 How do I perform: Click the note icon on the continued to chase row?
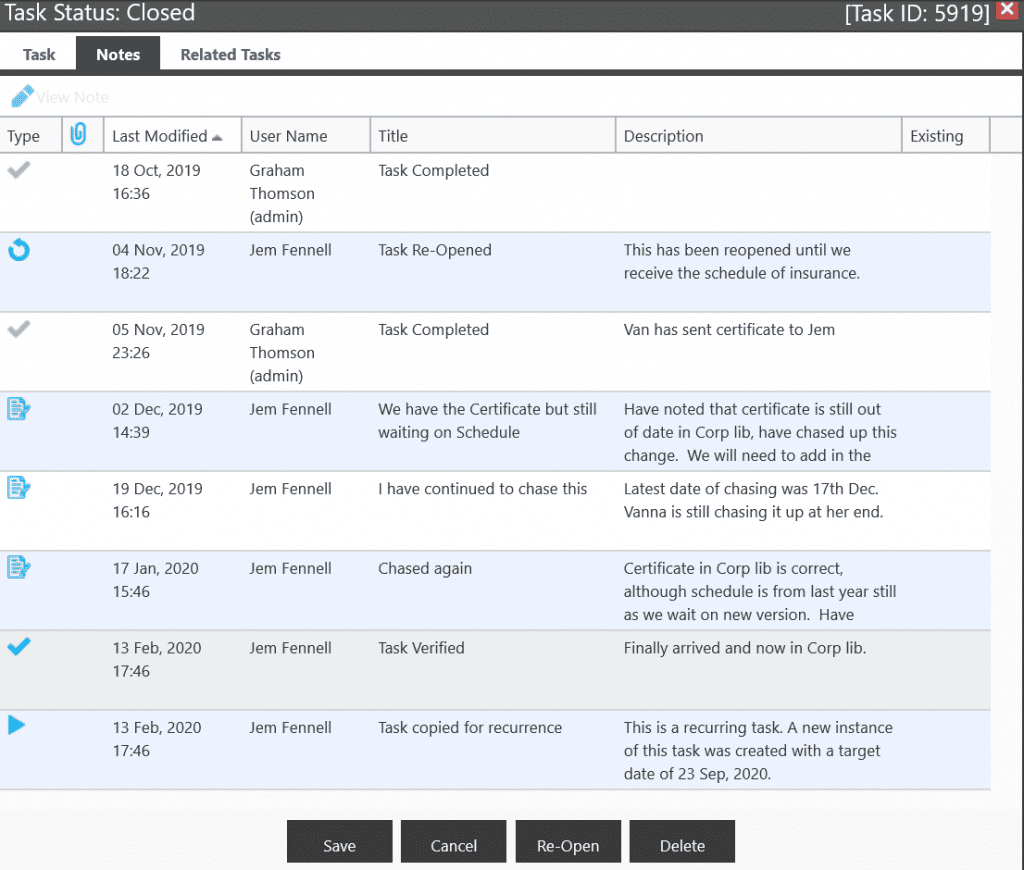pyautogui.click(x=18, y=489)
